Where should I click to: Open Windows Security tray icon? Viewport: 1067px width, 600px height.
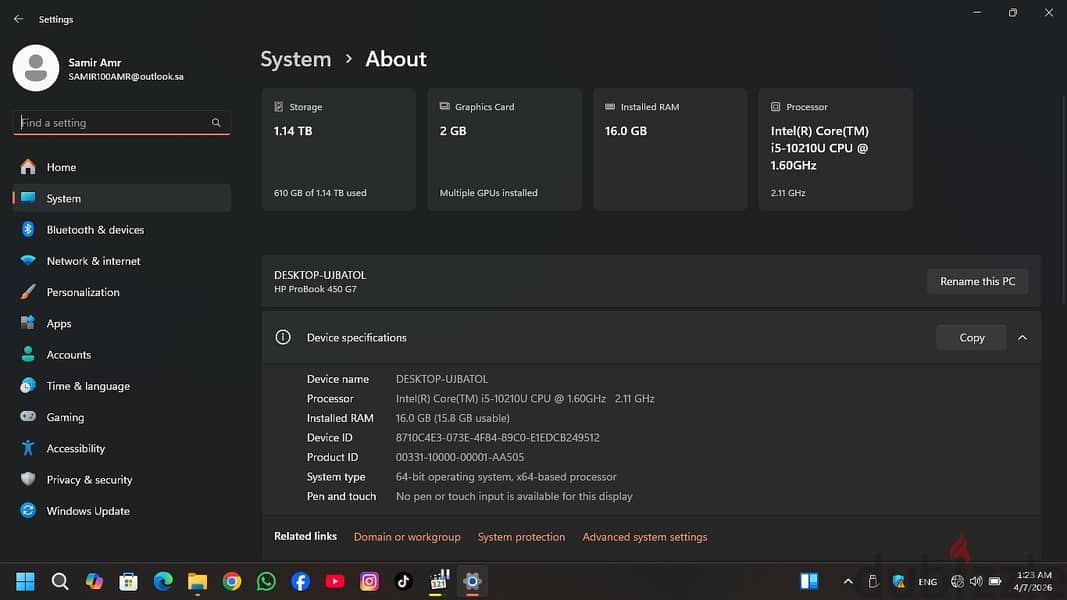(x=899, y=582)
